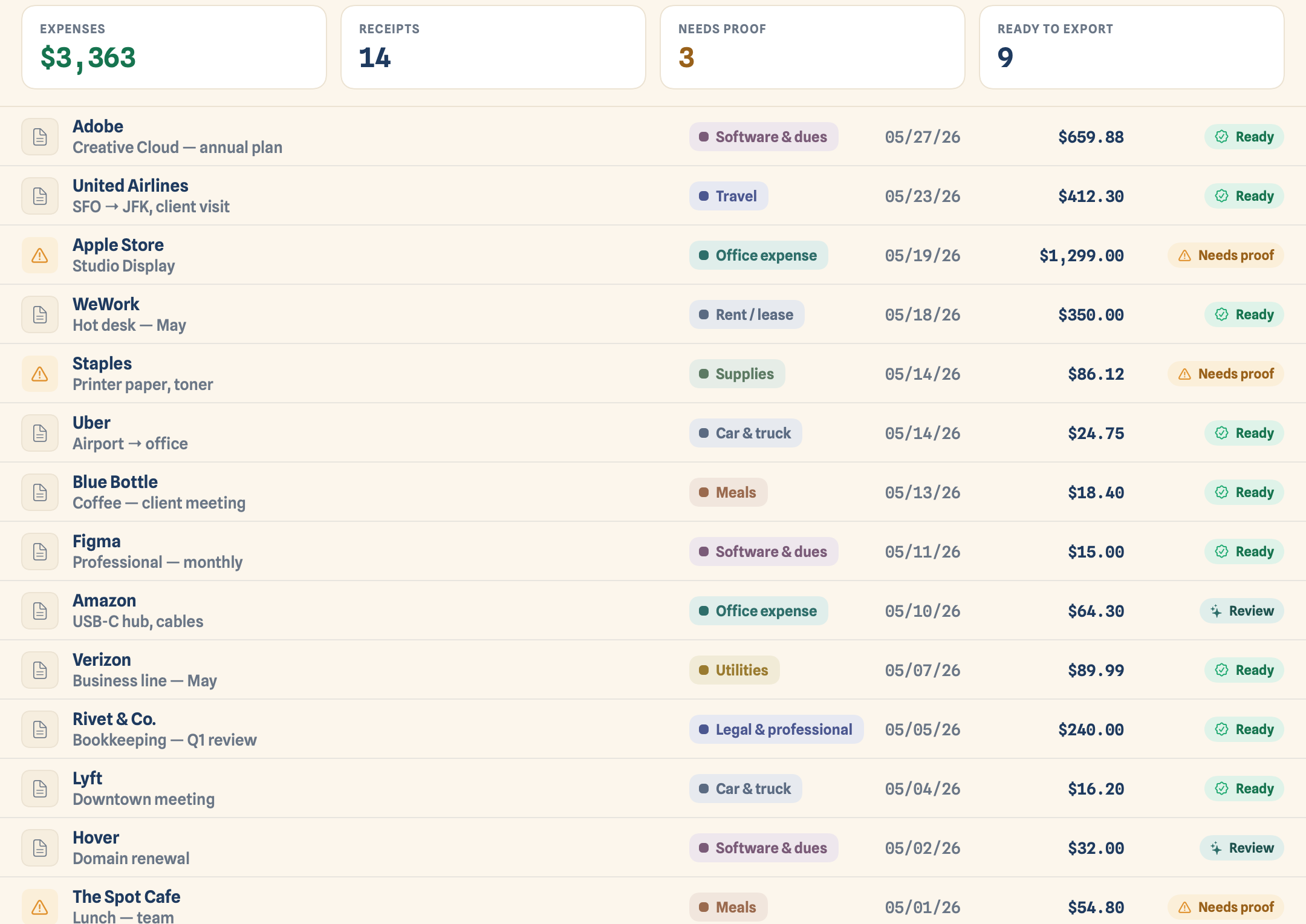Click Needs proof badge for The Spot Cafe

[1226, 907]
